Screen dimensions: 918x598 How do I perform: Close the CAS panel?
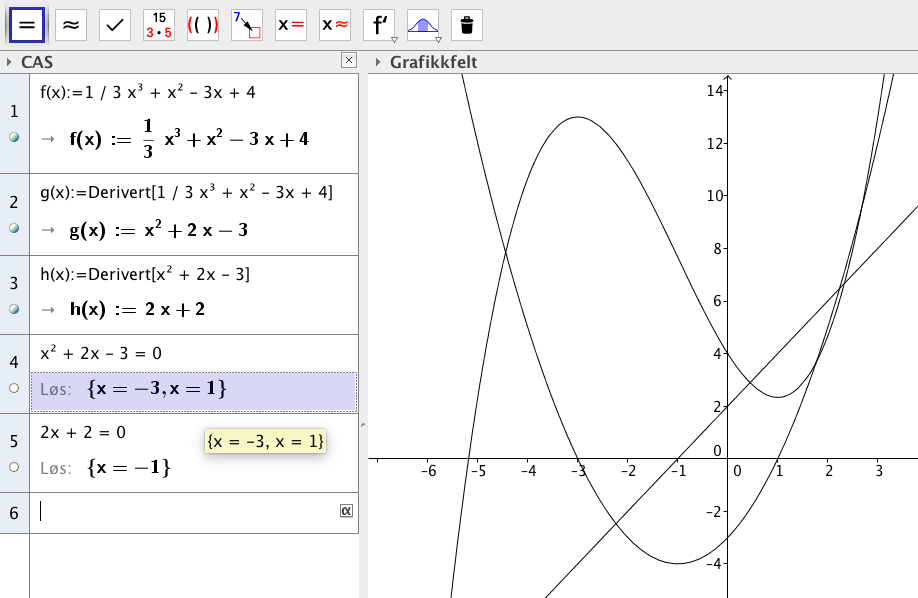click(x=348, y=60)
